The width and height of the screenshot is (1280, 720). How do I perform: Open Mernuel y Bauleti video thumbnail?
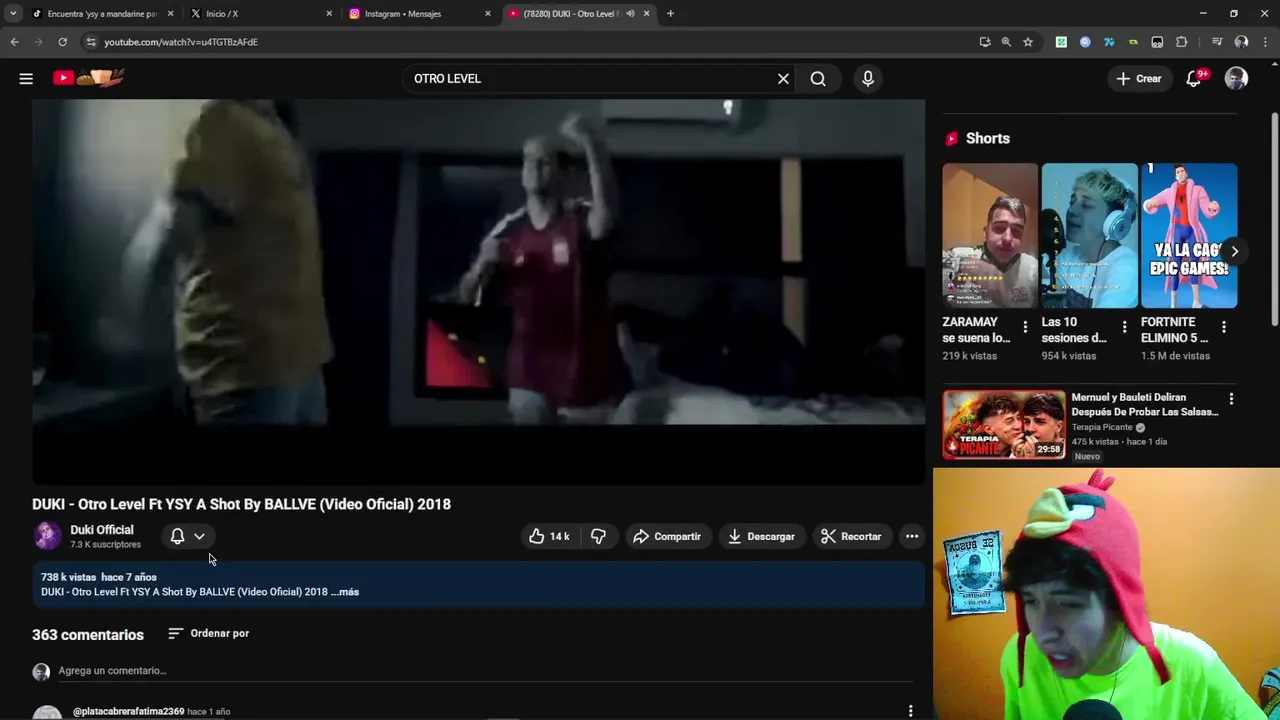pyautogui.click(x=1004, y=424)
